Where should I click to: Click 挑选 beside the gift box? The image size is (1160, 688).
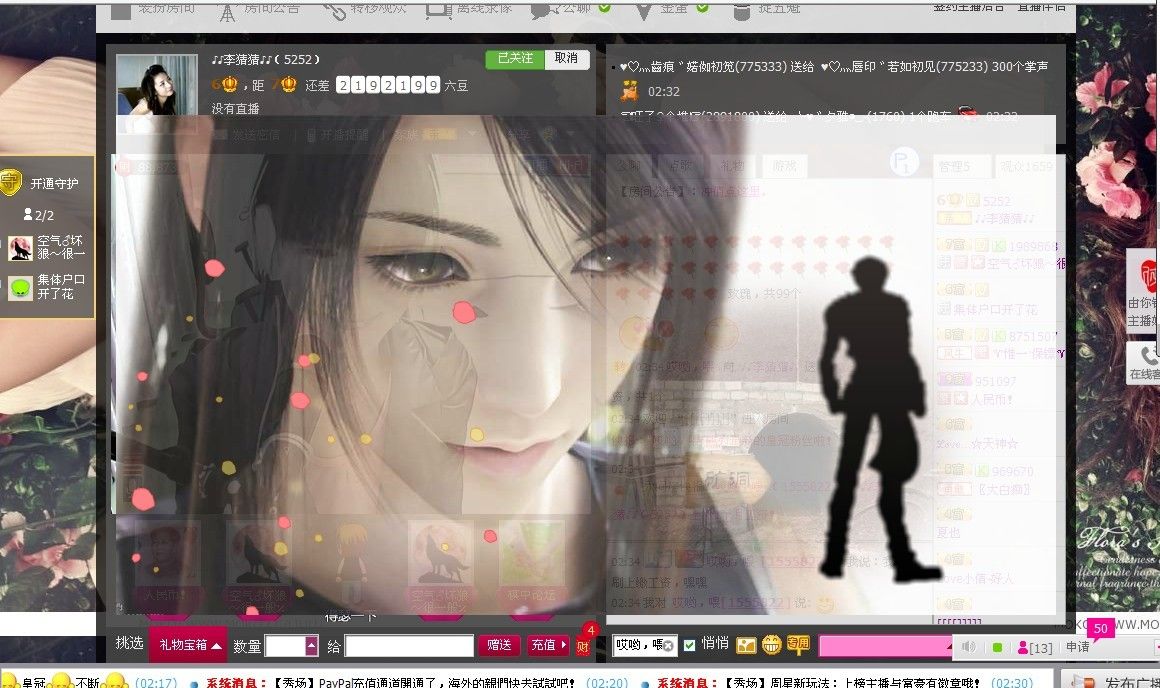click(x=129, y=643)
